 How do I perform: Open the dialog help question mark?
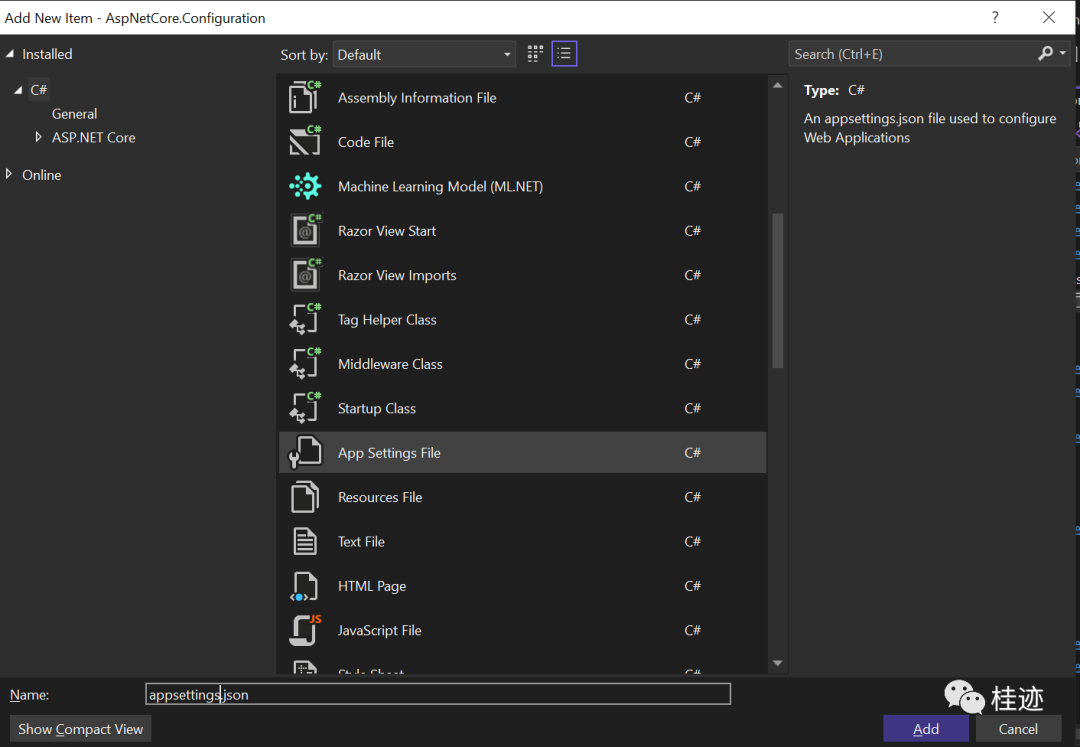[x=995, y=17]
